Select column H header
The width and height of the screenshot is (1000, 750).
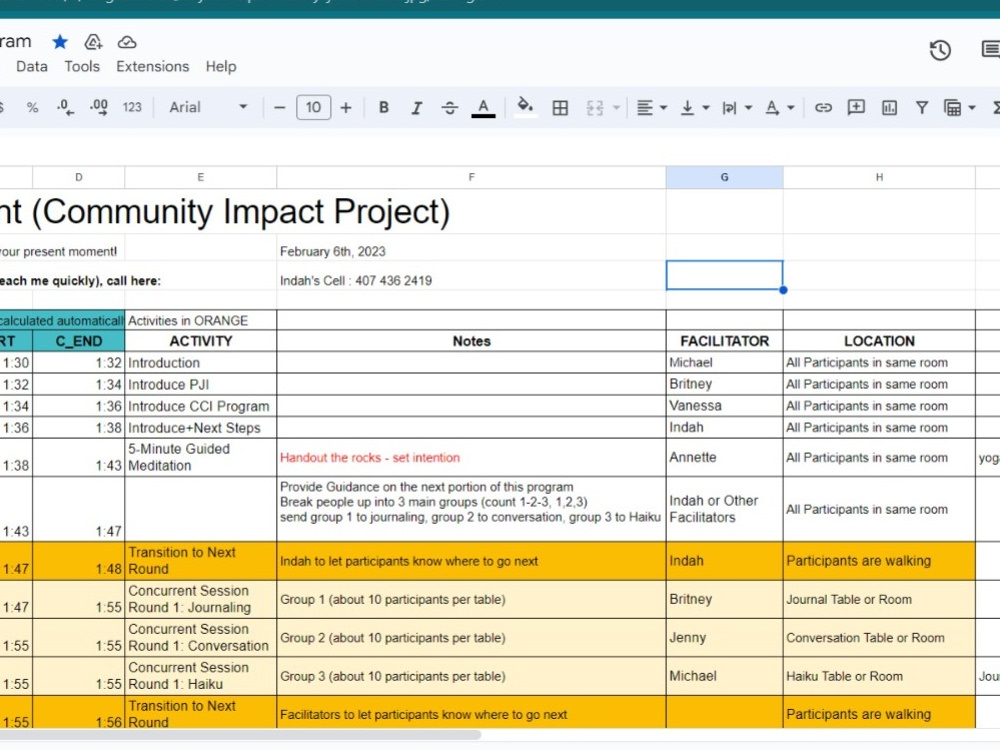coord(879,177)
